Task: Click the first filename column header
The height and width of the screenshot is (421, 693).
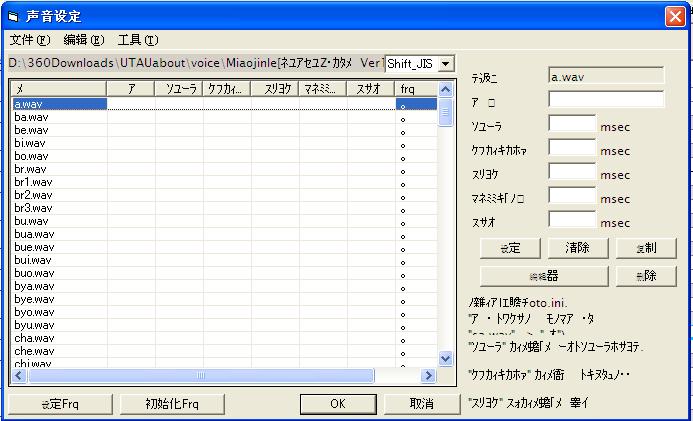Action: coord(59,89)
